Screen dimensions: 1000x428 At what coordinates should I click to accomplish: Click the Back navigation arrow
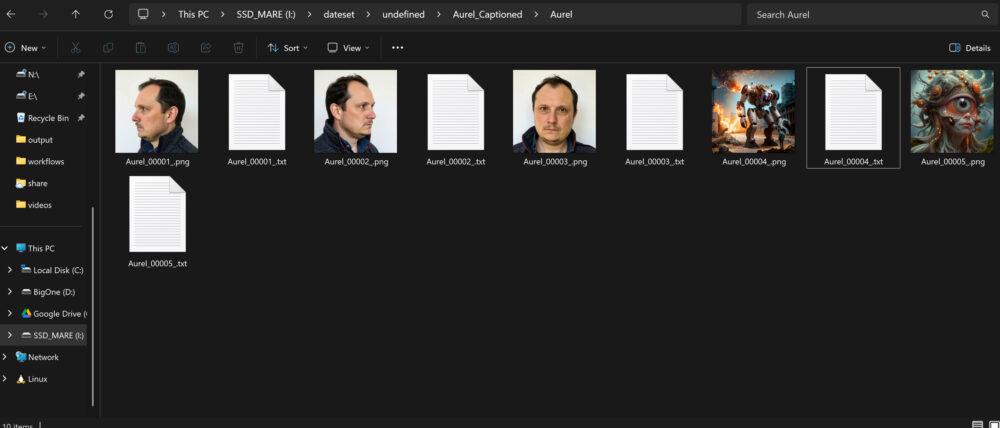tap(11, 15)
